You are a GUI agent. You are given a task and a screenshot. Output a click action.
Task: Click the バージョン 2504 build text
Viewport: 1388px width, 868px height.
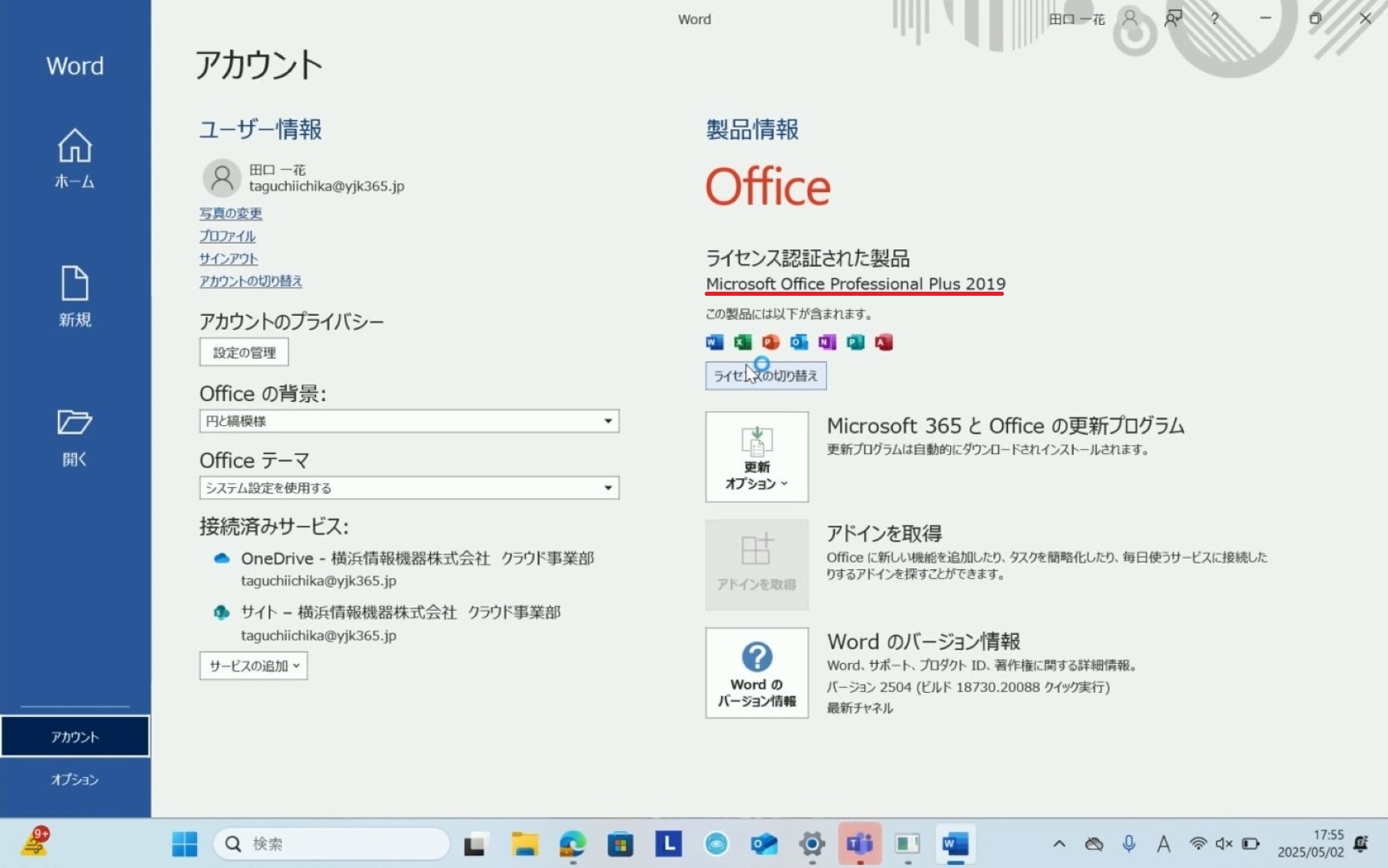coord(968,687)
